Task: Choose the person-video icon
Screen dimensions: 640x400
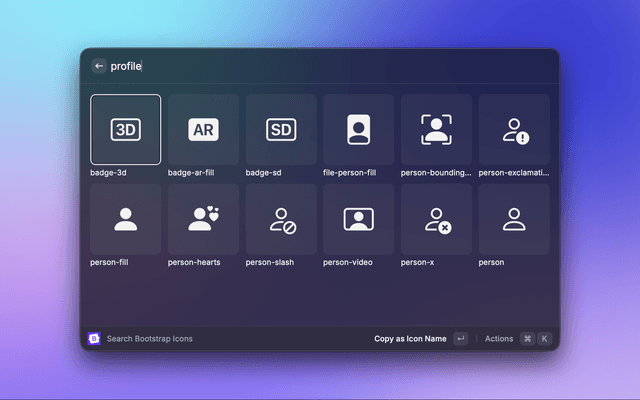Action: point(358,219)
